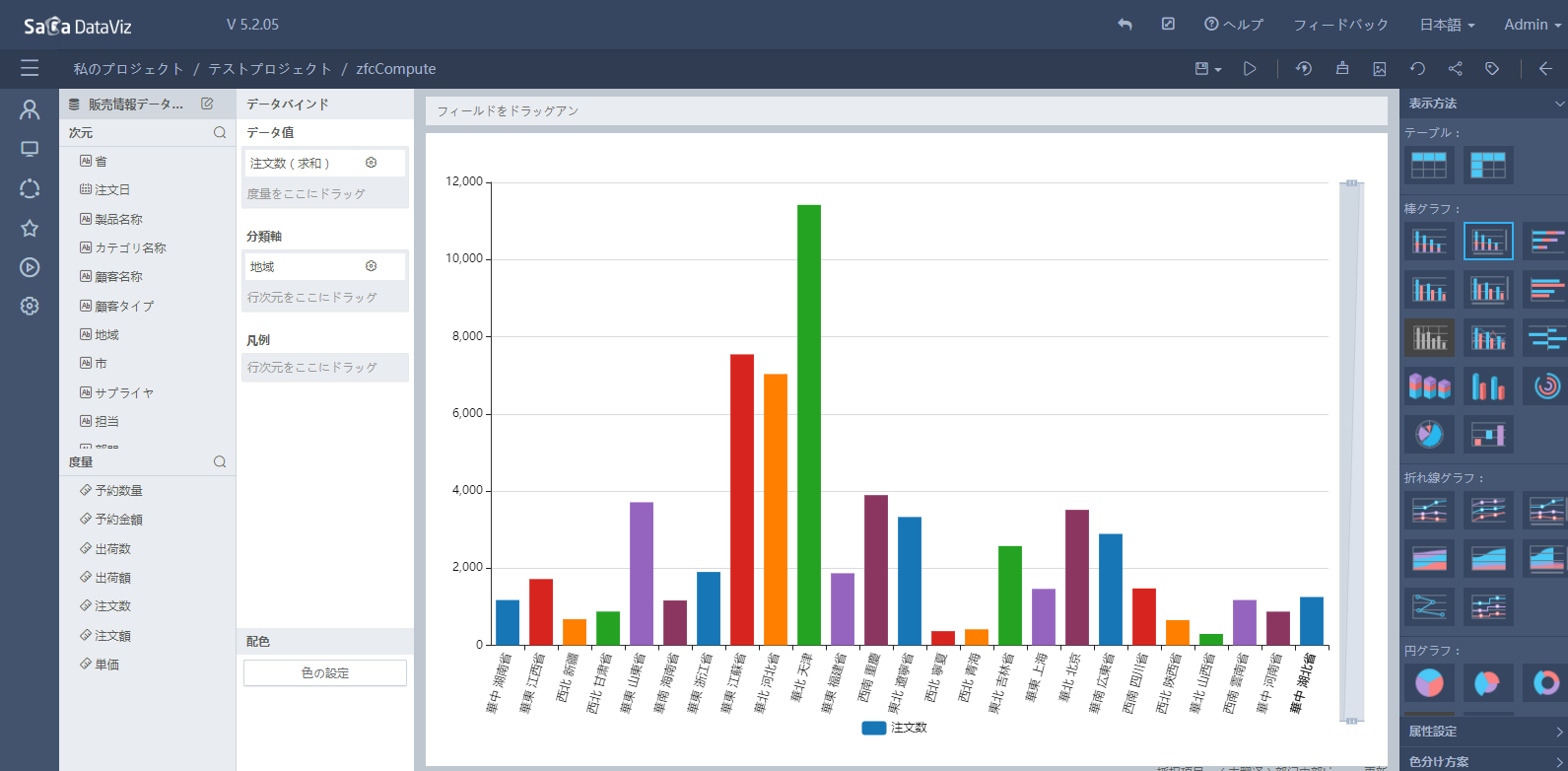
Task: Open the 日本語 language dropdown
Action: [1447, 25]
